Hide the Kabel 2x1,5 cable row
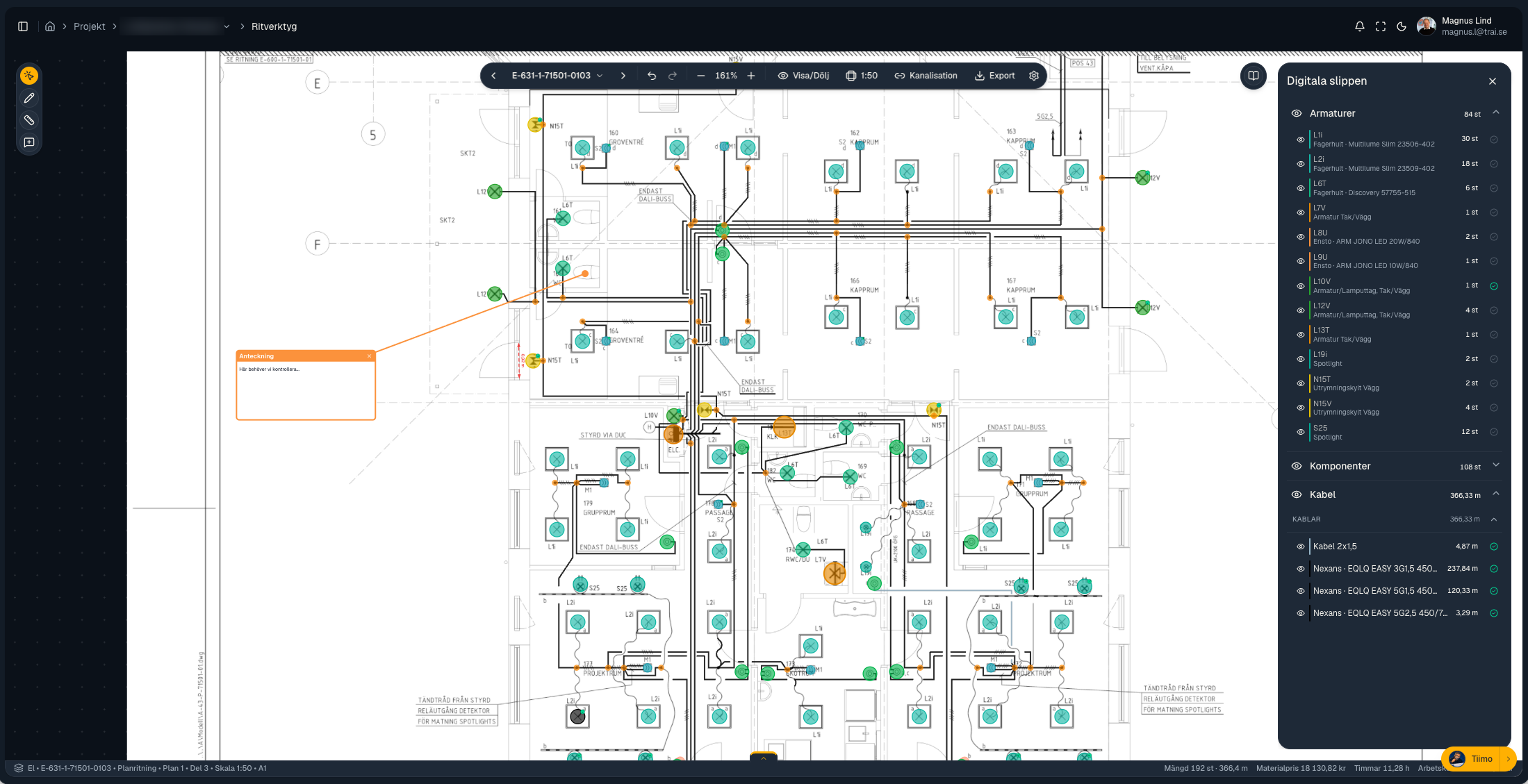This screenshot has height=784, width=1528. [1301, 547]
